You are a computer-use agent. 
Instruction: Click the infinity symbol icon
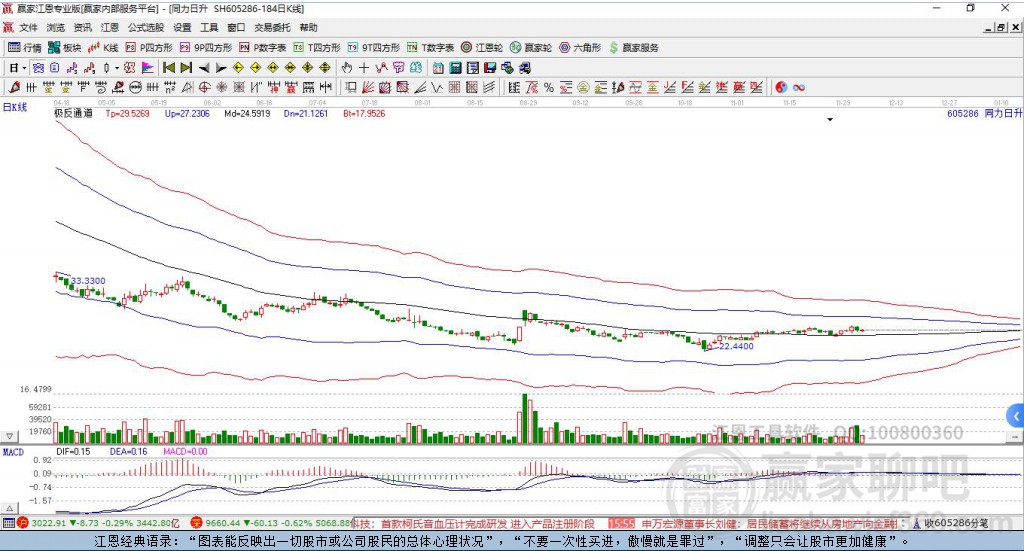point(799,88)
